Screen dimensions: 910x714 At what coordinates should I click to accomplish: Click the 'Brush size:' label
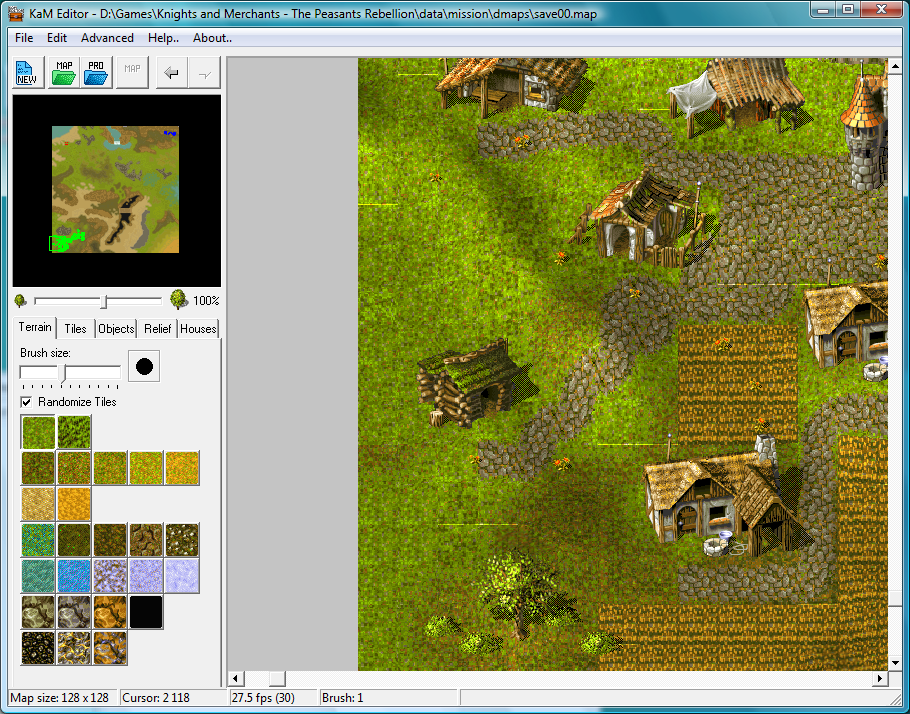point(45,353)
